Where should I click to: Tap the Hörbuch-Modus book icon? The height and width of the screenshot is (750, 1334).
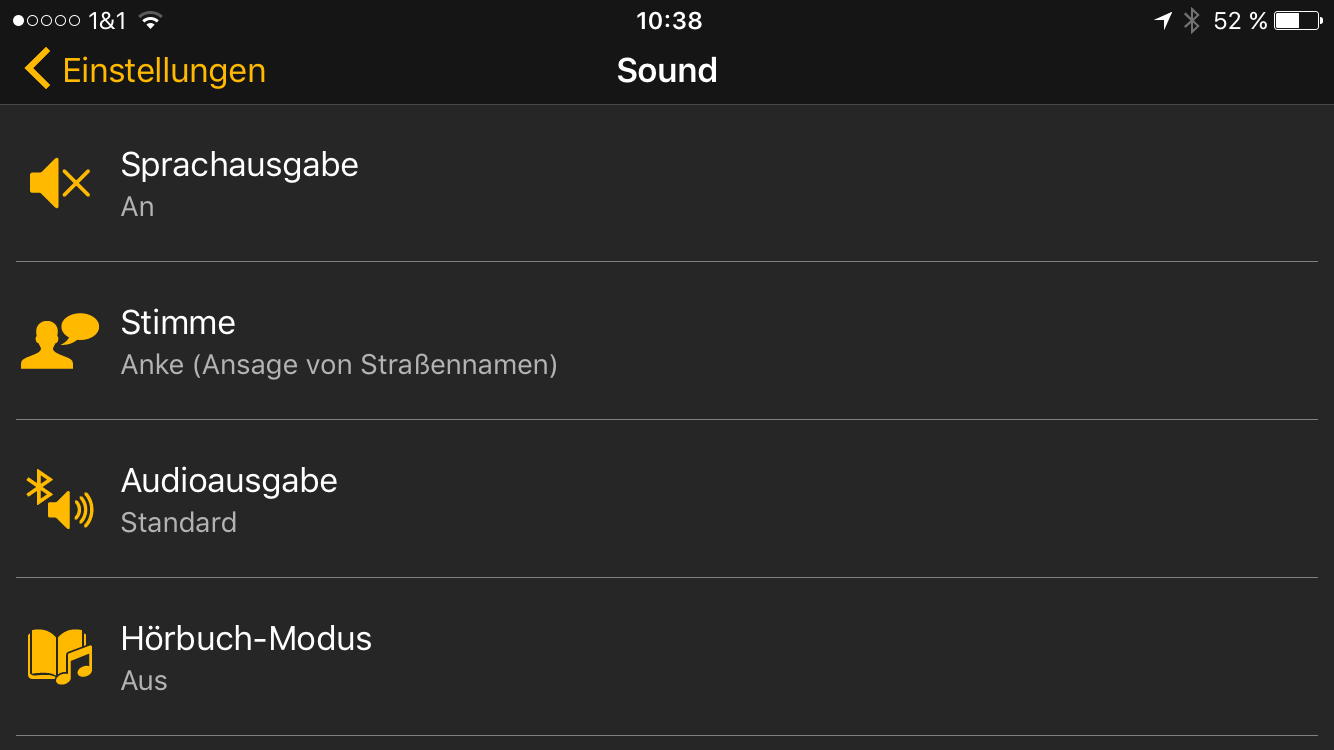(x=60, y=656)
